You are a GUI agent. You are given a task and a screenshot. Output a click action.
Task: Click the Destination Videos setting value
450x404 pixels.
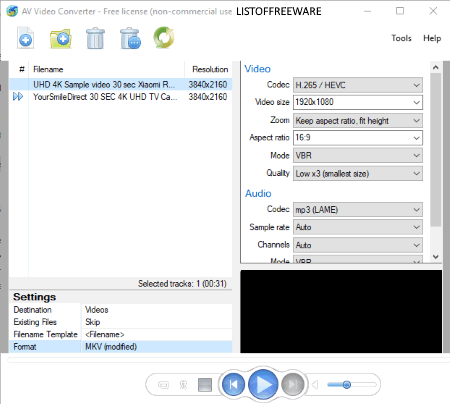[157, 310]
